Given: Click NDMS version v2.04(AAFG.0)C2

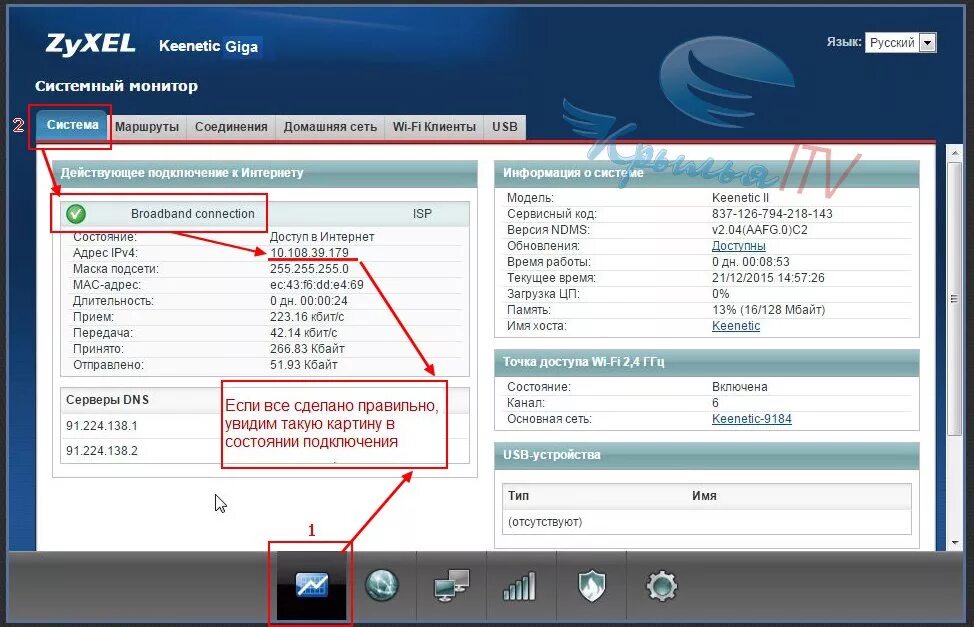Looking at the screenshot, I should pyautogui.click(x=760, y=230).
